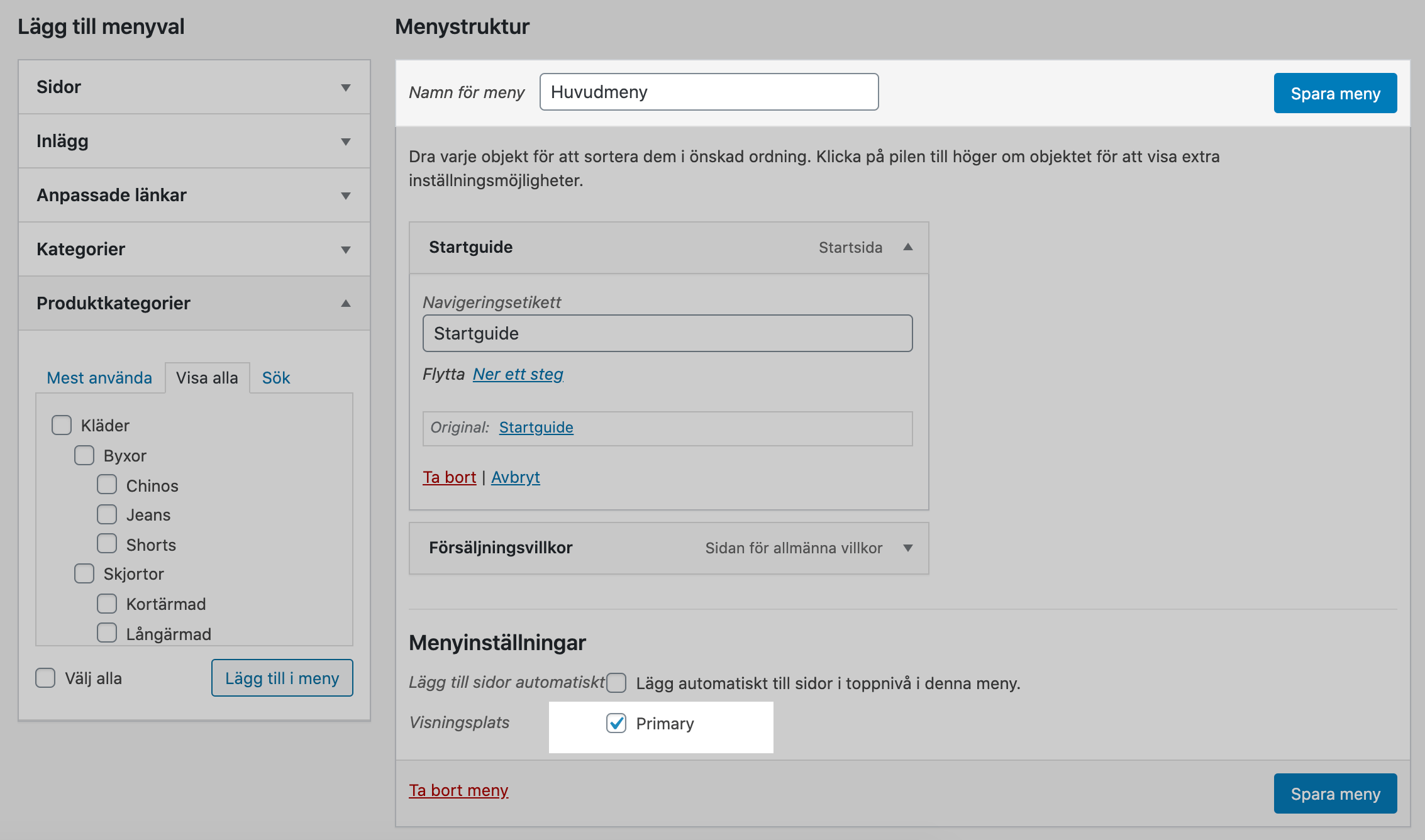This screenshot has height=840, width=1425.
Task: Switch to the Mest använda tab
Action: (x=99, y=378)
